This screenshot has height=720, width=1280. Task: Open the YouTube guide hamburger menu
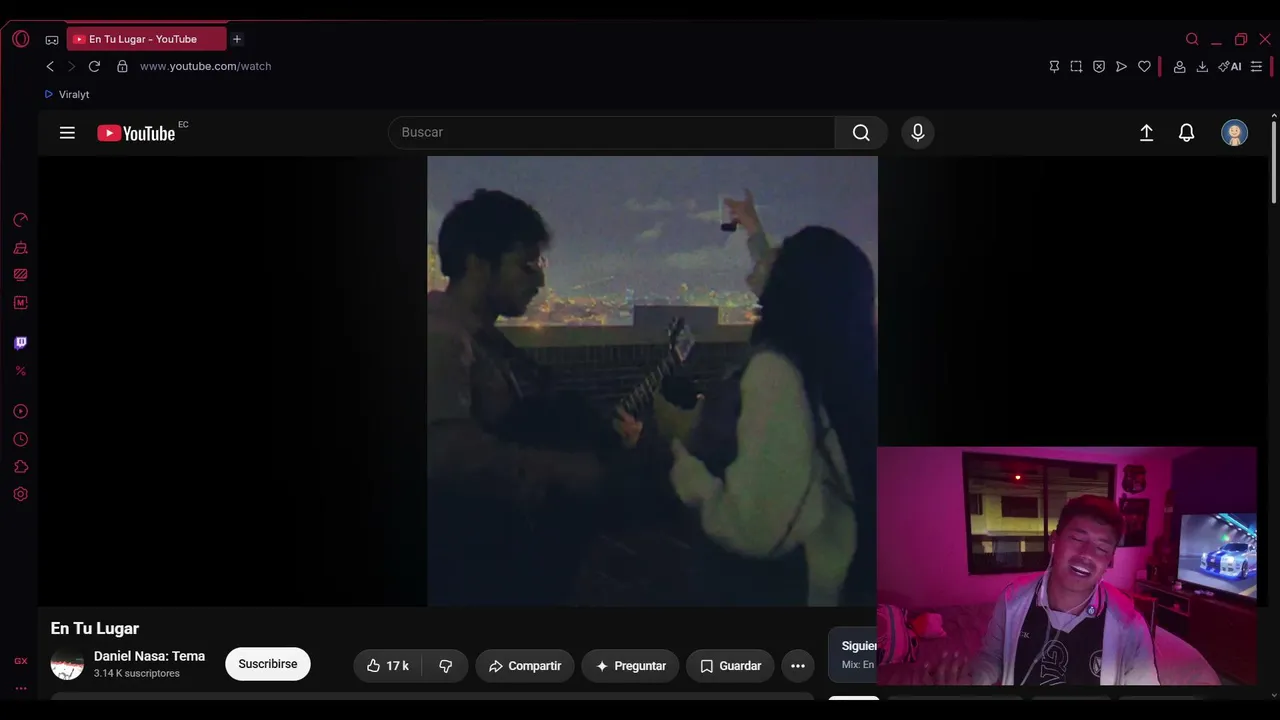67,132
